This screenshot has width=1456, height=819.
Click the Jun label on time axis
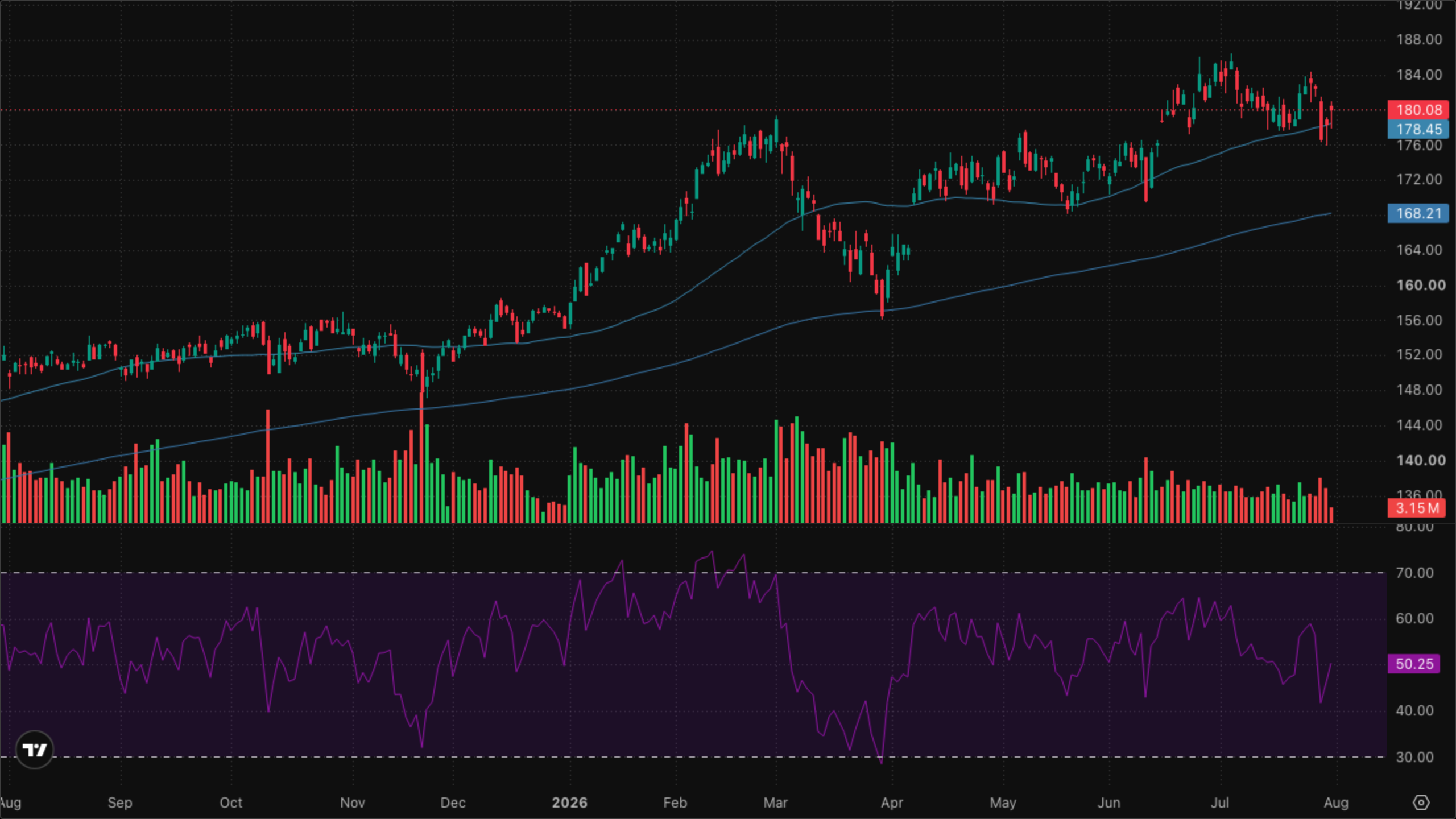pos(1109,803)
